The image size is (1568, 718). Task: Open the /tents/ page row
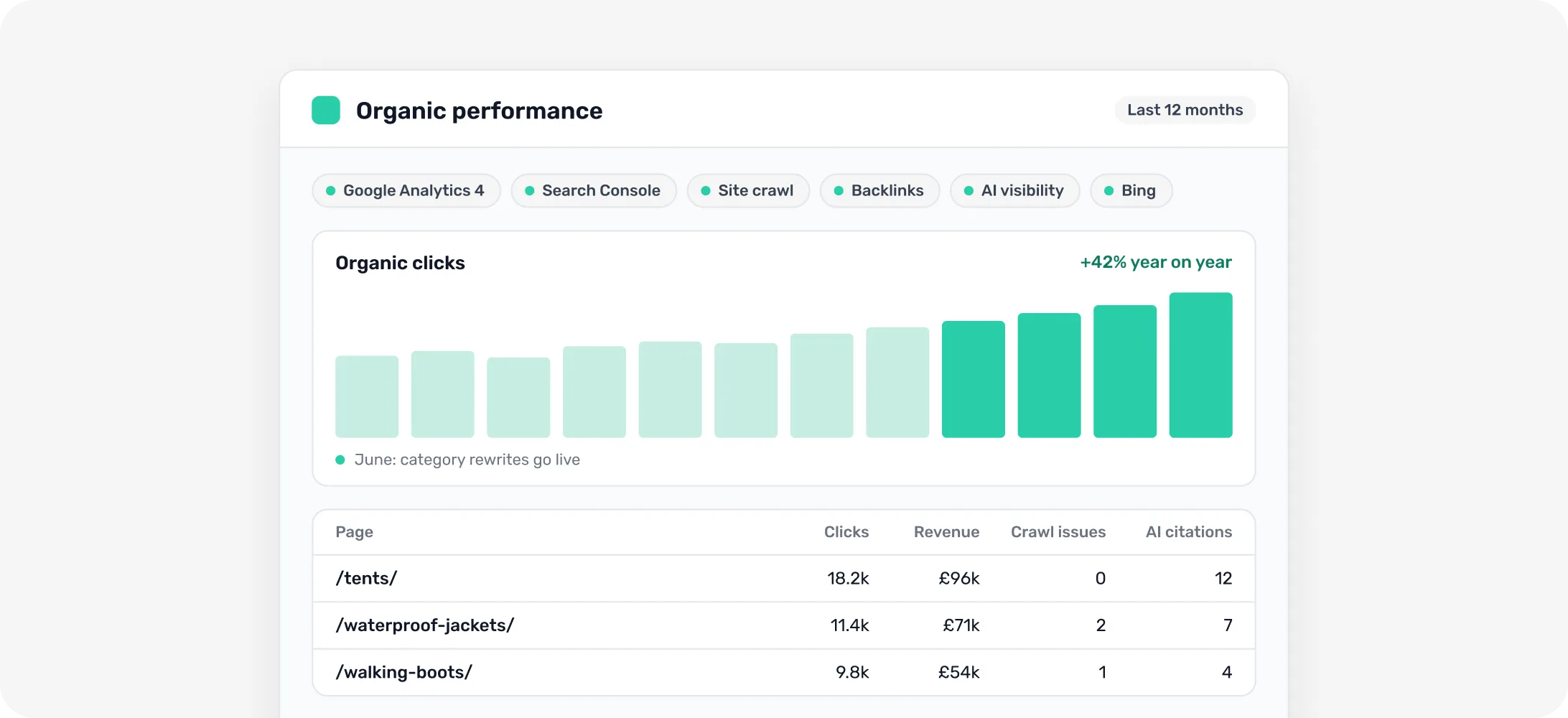pos(784,579)
